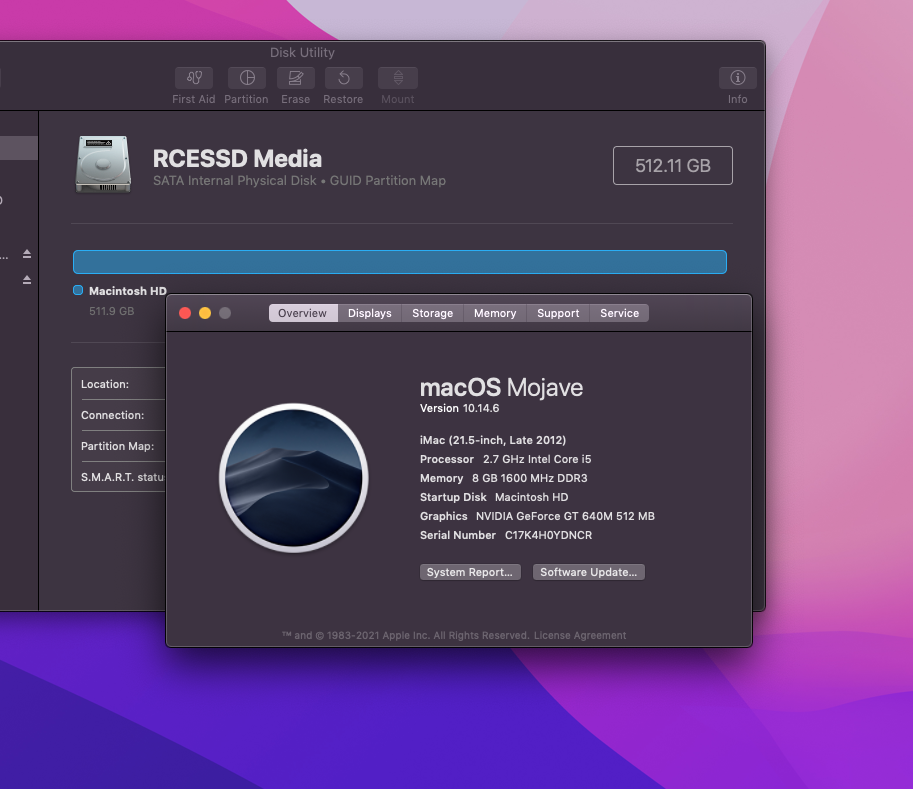Eject the lower volume in Disk Utility sidebar
Viewport: 913px width, 789px height.
click(27, 280)
